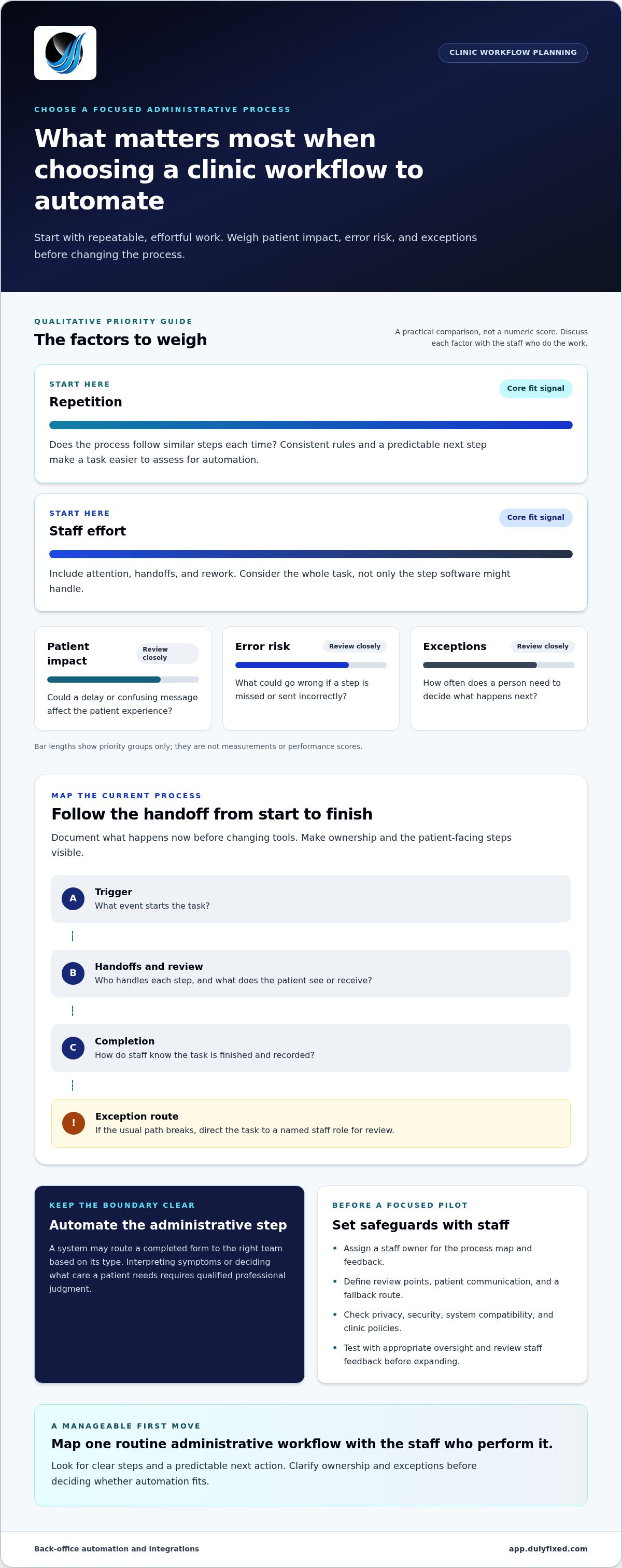622x1568 pixels.
Task: Click the blue swoosh logo icon
Action: click(65, 53)
